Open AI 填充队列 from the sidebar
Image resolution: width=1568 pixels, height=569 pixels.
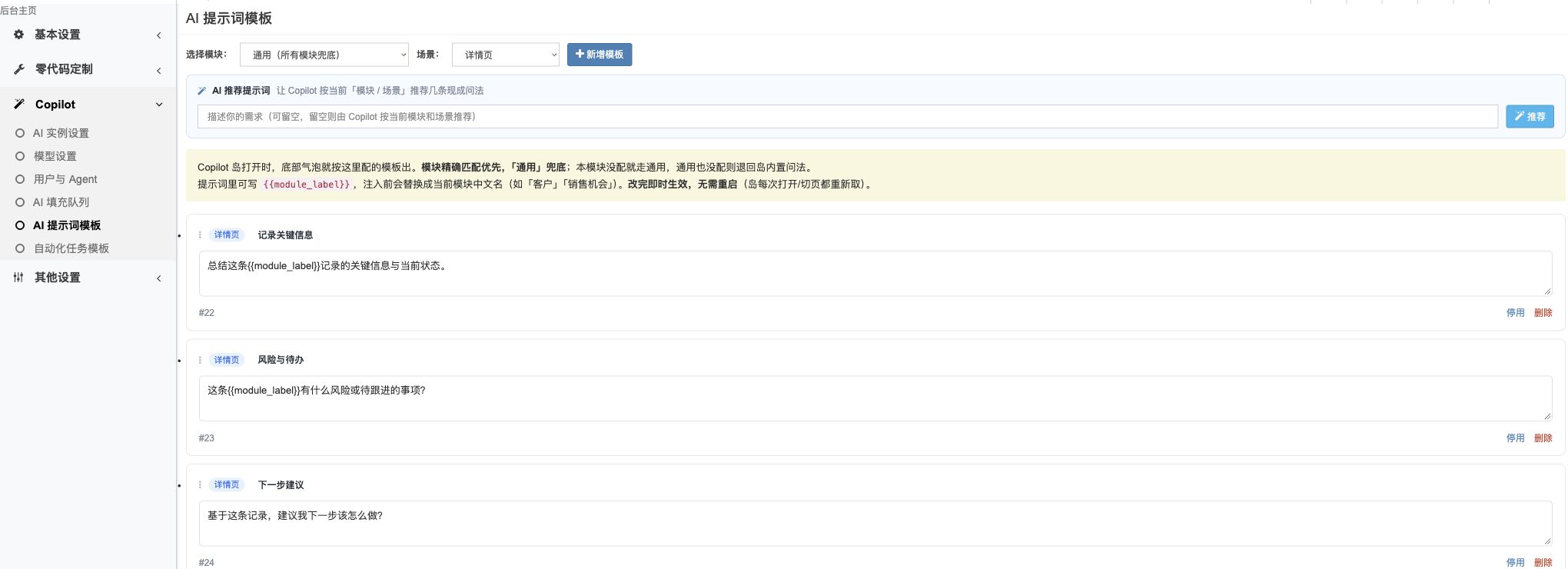(61, 202)
